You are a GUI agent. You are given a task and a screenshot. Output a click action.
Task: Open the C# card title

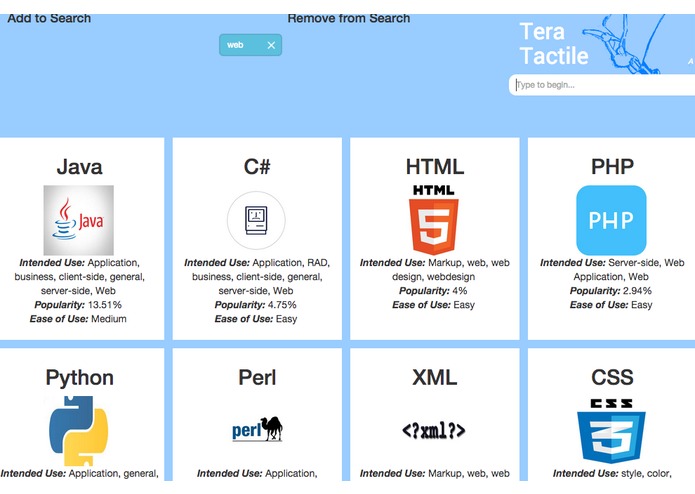point(257,167)
